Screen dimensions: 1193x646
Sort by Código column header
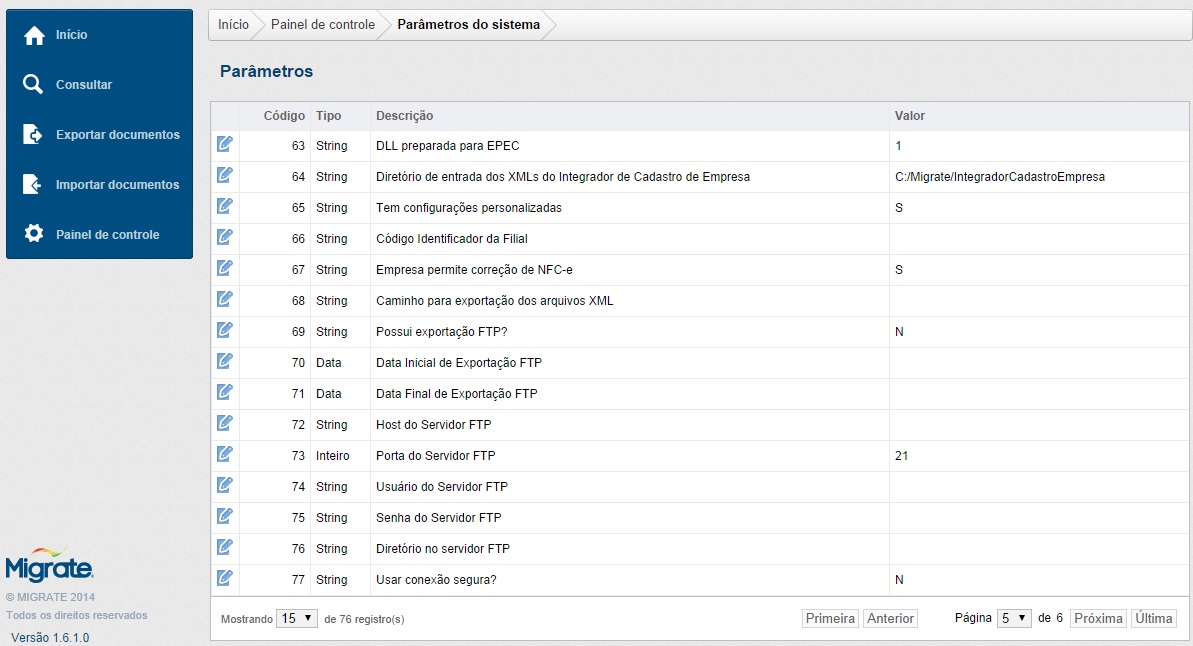click(x=284, y=116)
